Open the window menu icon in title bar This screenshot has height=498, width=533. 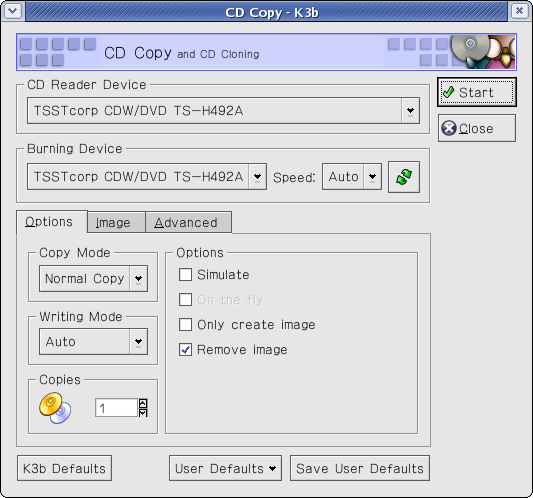click(13, 11)
